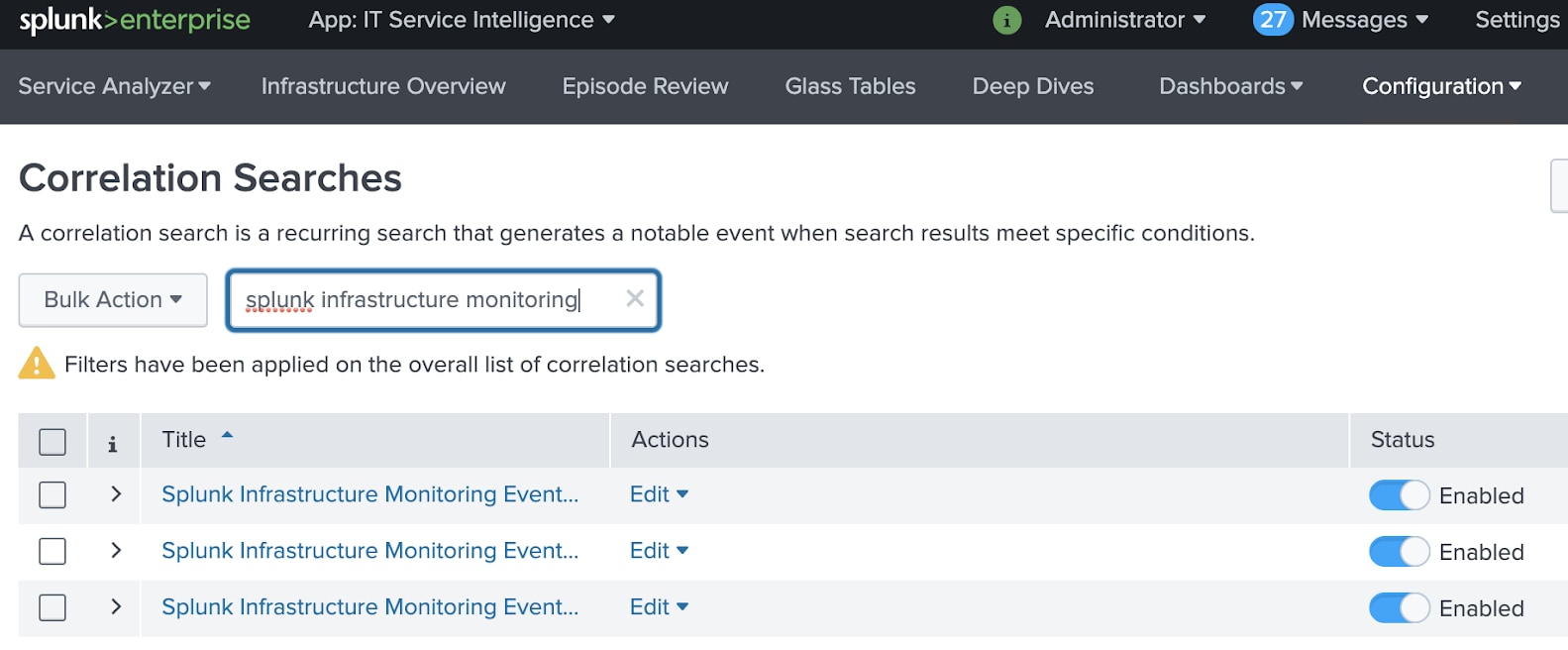1568x650 pixels.
Task: Open the third Splunk Infrastructure Monitoring Event link
Action: pos(370,607)
